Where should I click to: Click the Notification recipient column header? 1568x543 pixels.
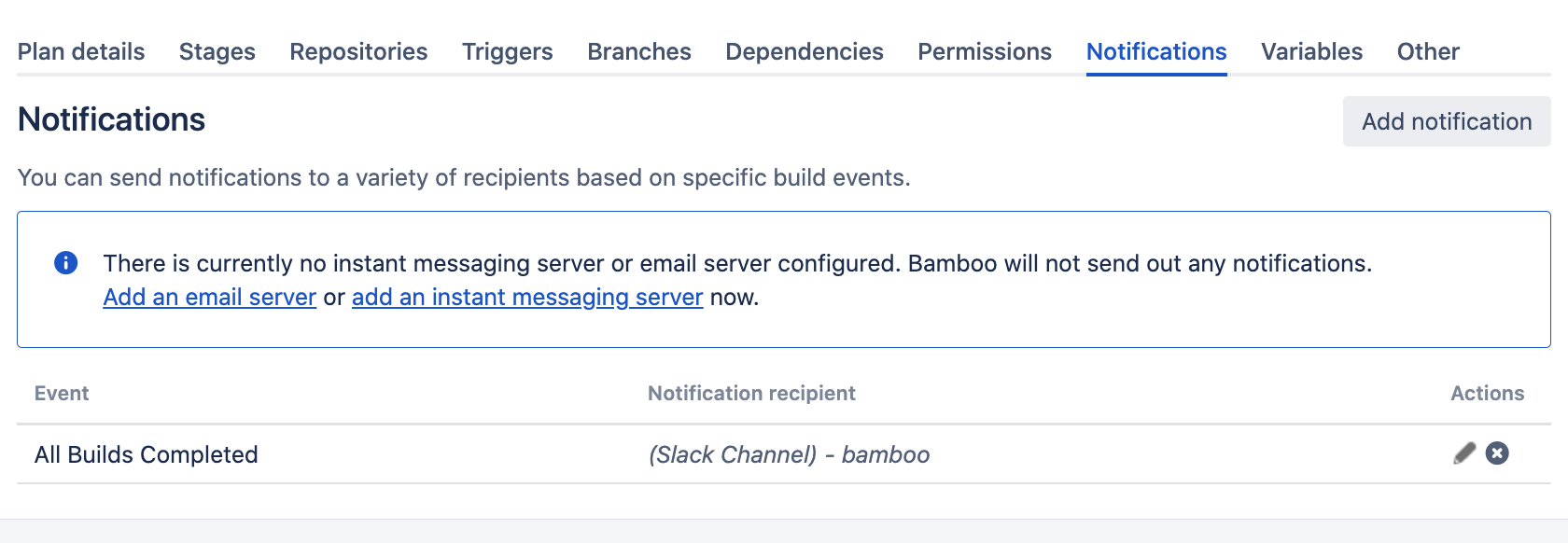751,394
